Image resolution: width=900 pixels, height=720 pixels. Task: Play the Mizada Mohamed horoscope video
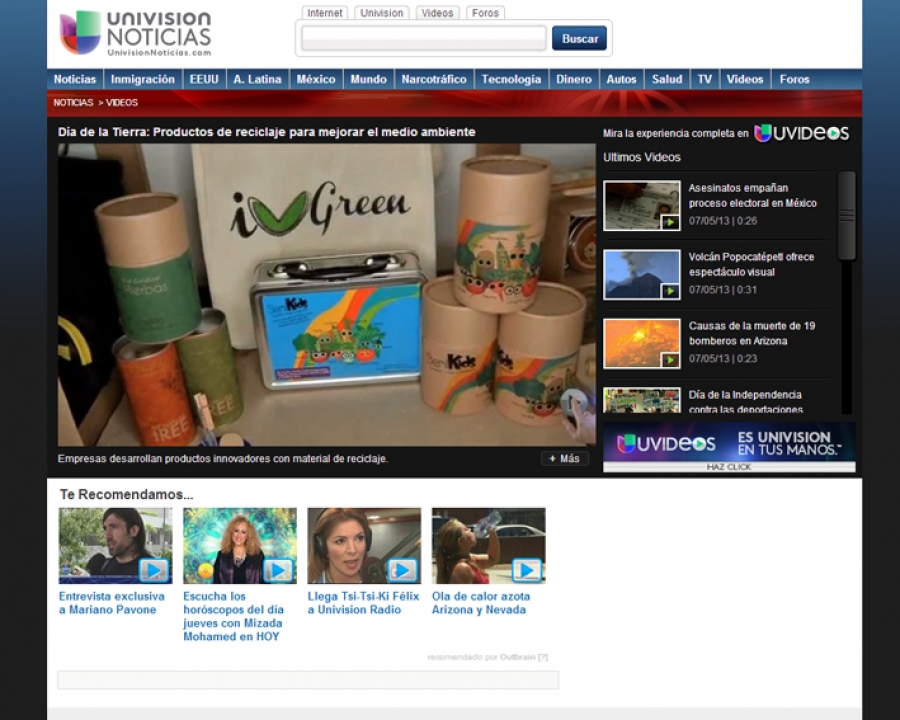[x=239, y=546]
